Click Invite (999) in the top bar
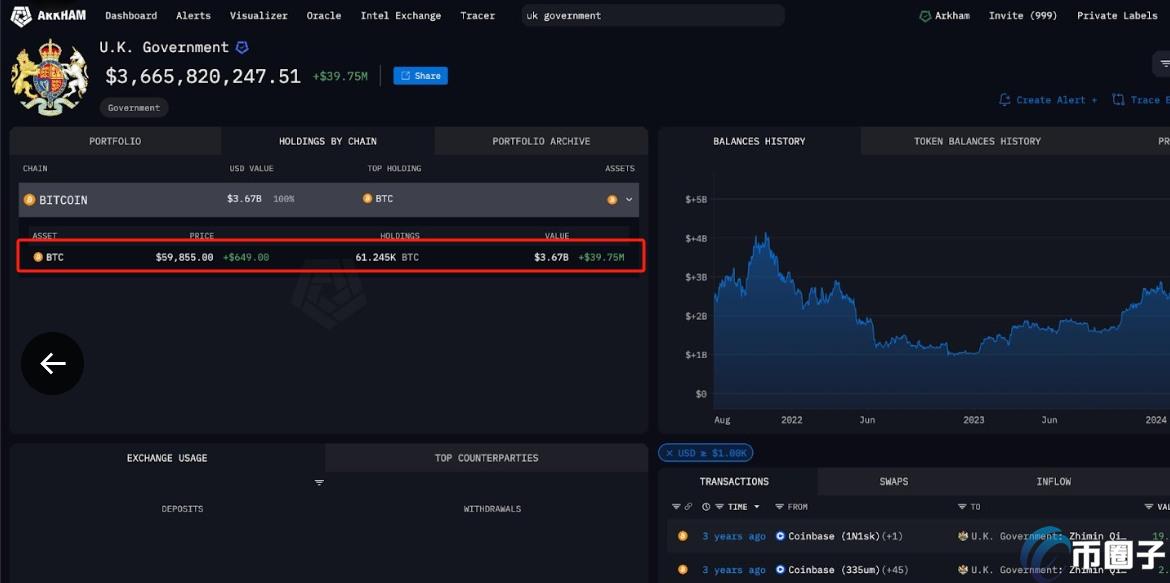The height and width of the screenshot is (583, 1170). (1023, 16)
